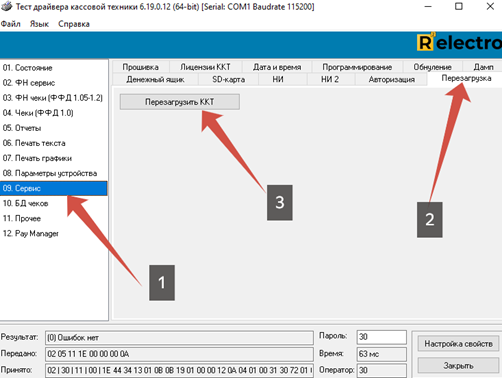Select 02. ФН сервис in the sidebar
This screenshot has height=378, width=502.
(54, 83)
